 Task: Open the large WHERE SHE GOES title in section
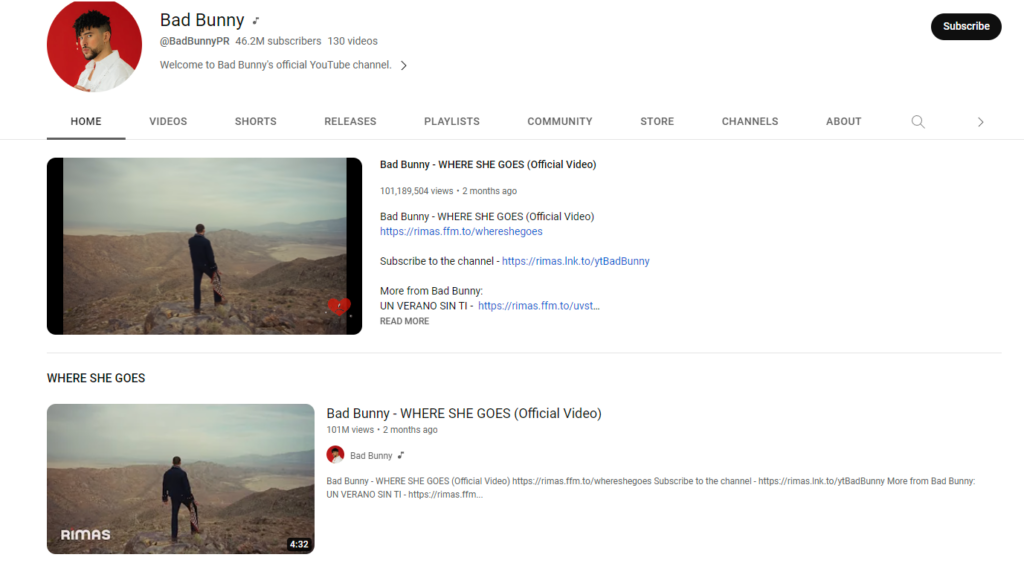464,414
